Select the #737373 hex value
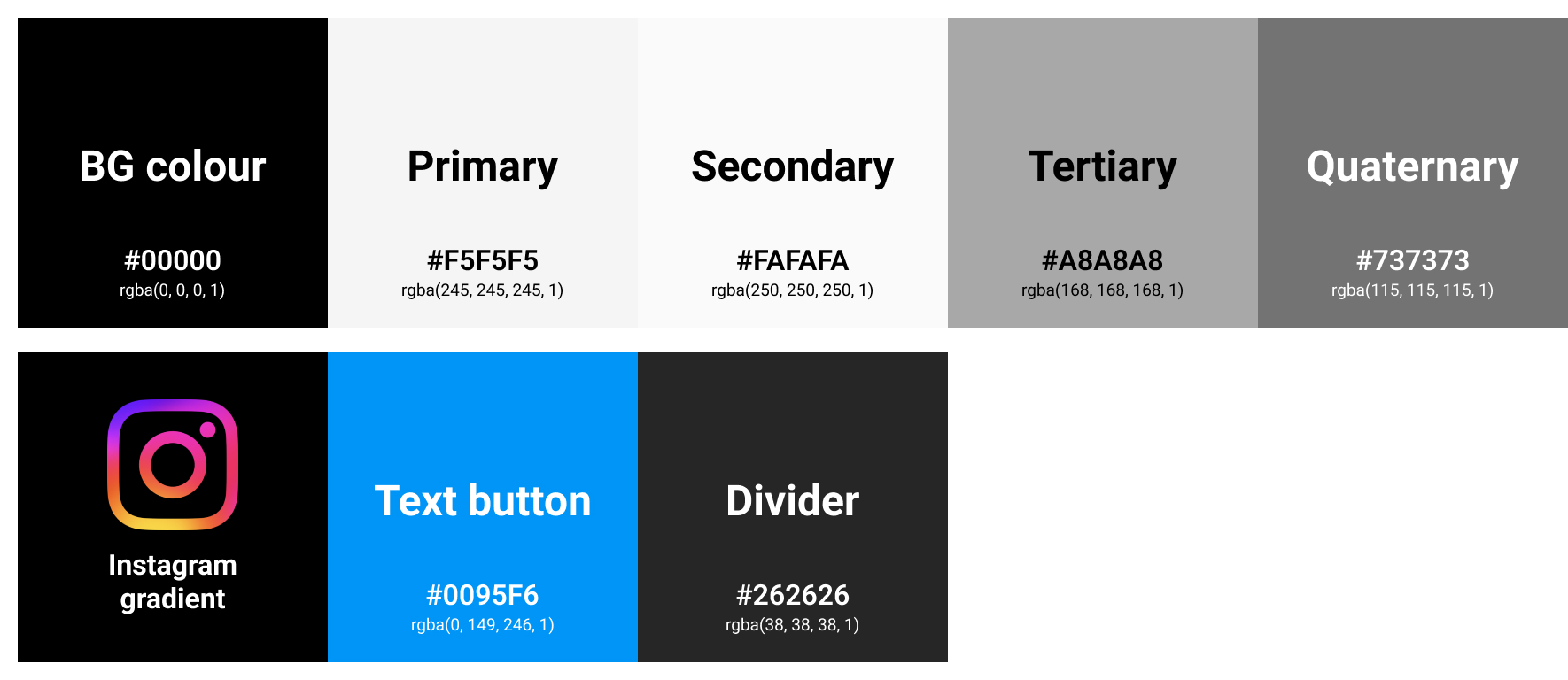This screenshot has height=680, width=1568. pos(1413,260)
